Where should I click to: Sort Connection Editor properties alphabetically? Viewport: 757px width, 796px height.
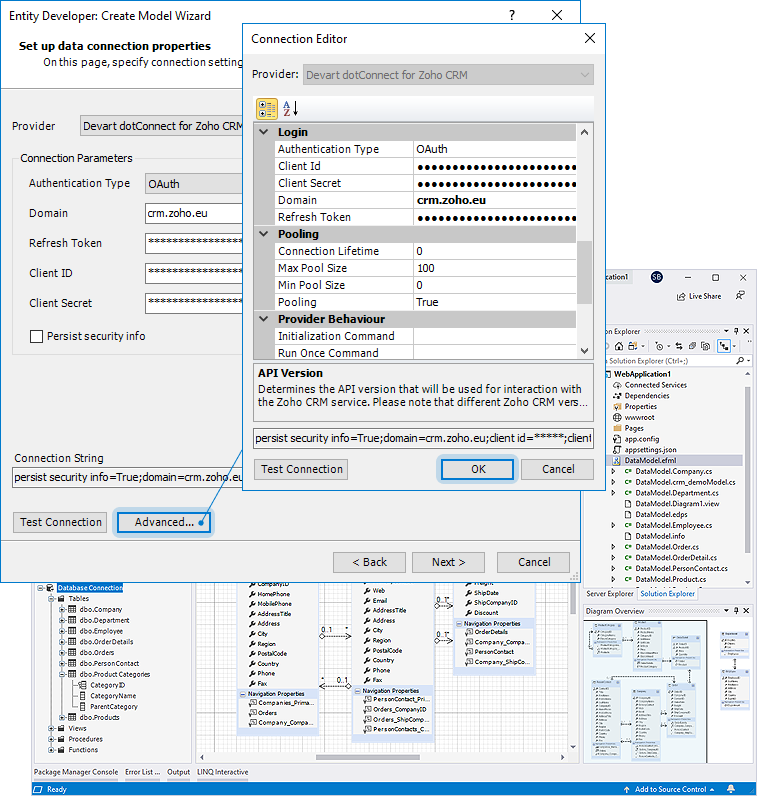coord(291,109)
